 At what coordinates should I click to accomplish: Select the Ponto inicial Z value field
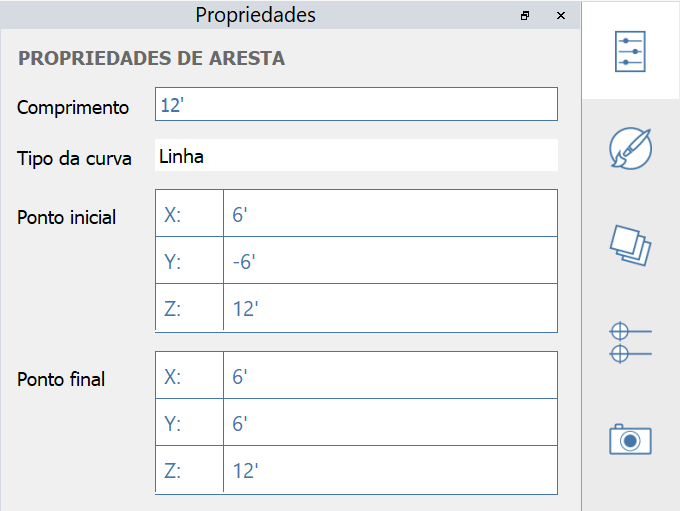point(390,308)
